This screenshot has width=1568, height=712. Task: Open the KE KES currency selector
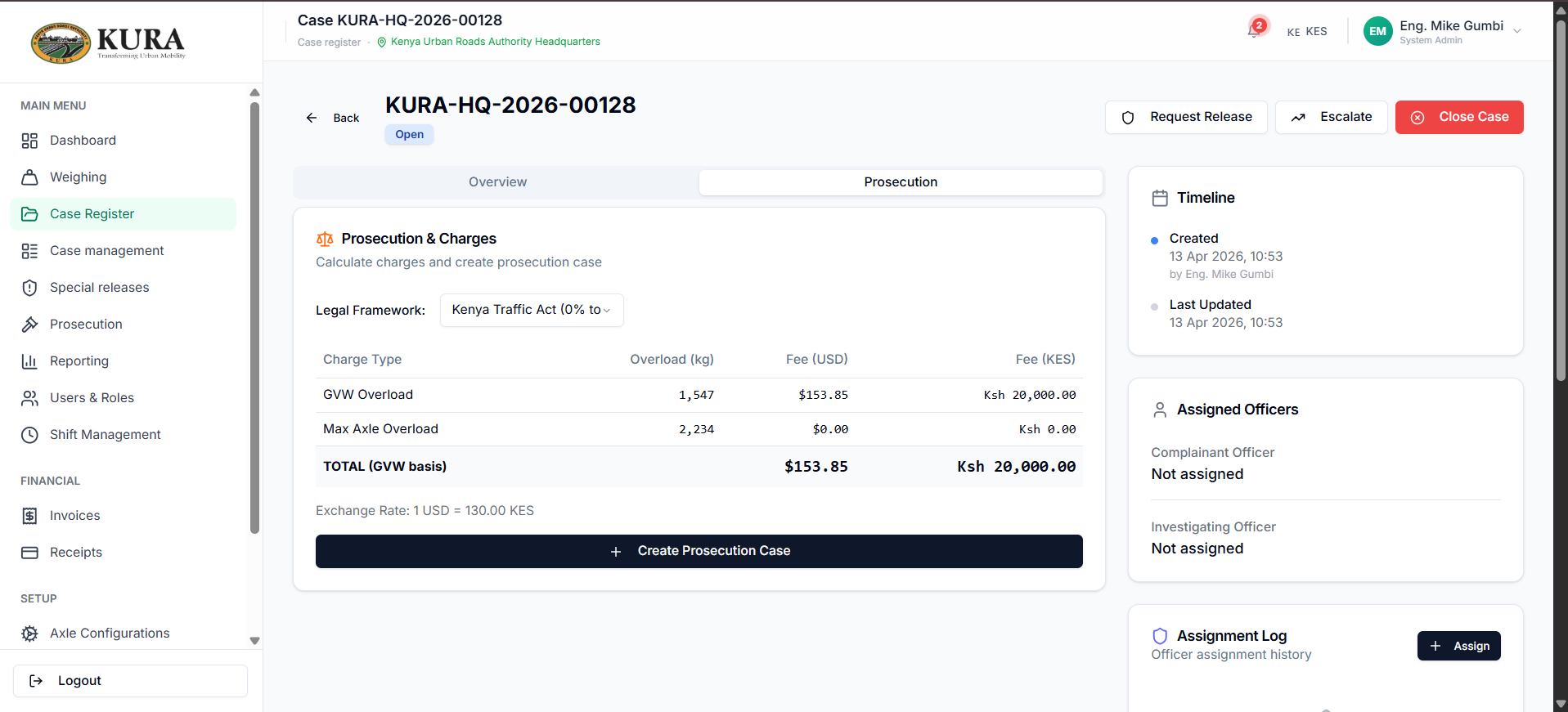pos(1307,31)
